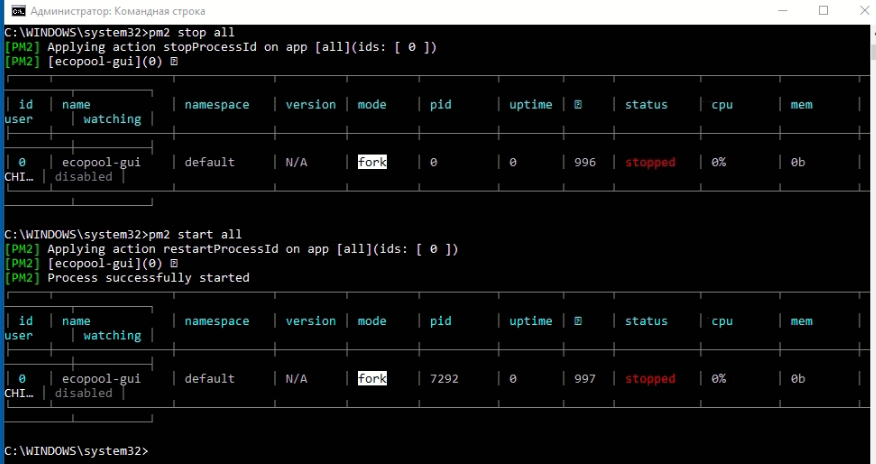Click the "Applying action restartProcessId" log line
Image resolution: width=876 pixels, height=464 pixels.
[231, 249]
